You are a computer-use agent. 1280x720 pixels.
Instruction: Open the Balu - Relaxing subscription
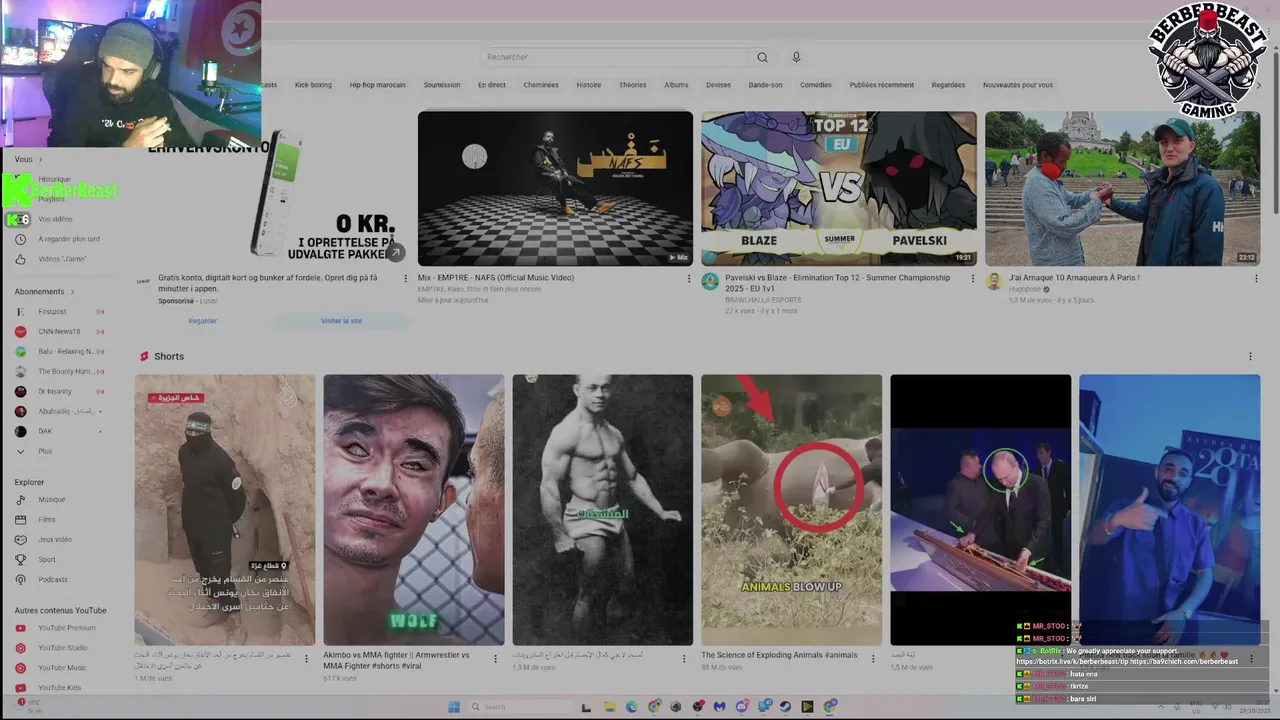[x=60, y=352]
